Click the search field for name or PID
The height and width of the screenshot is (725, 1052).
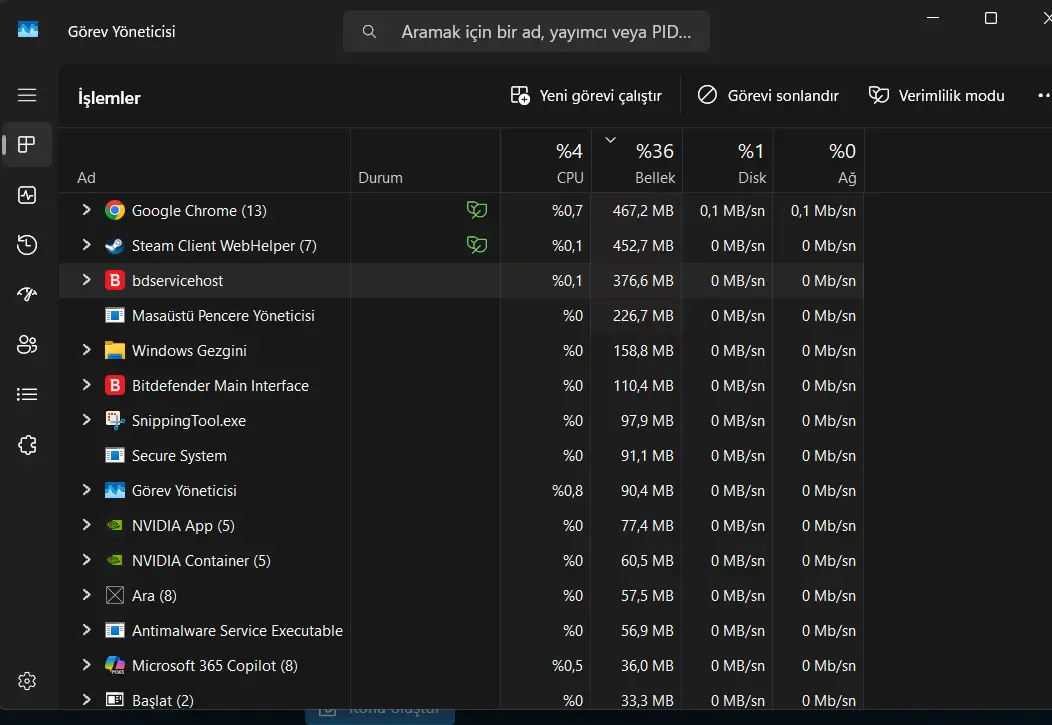(526, 32)
